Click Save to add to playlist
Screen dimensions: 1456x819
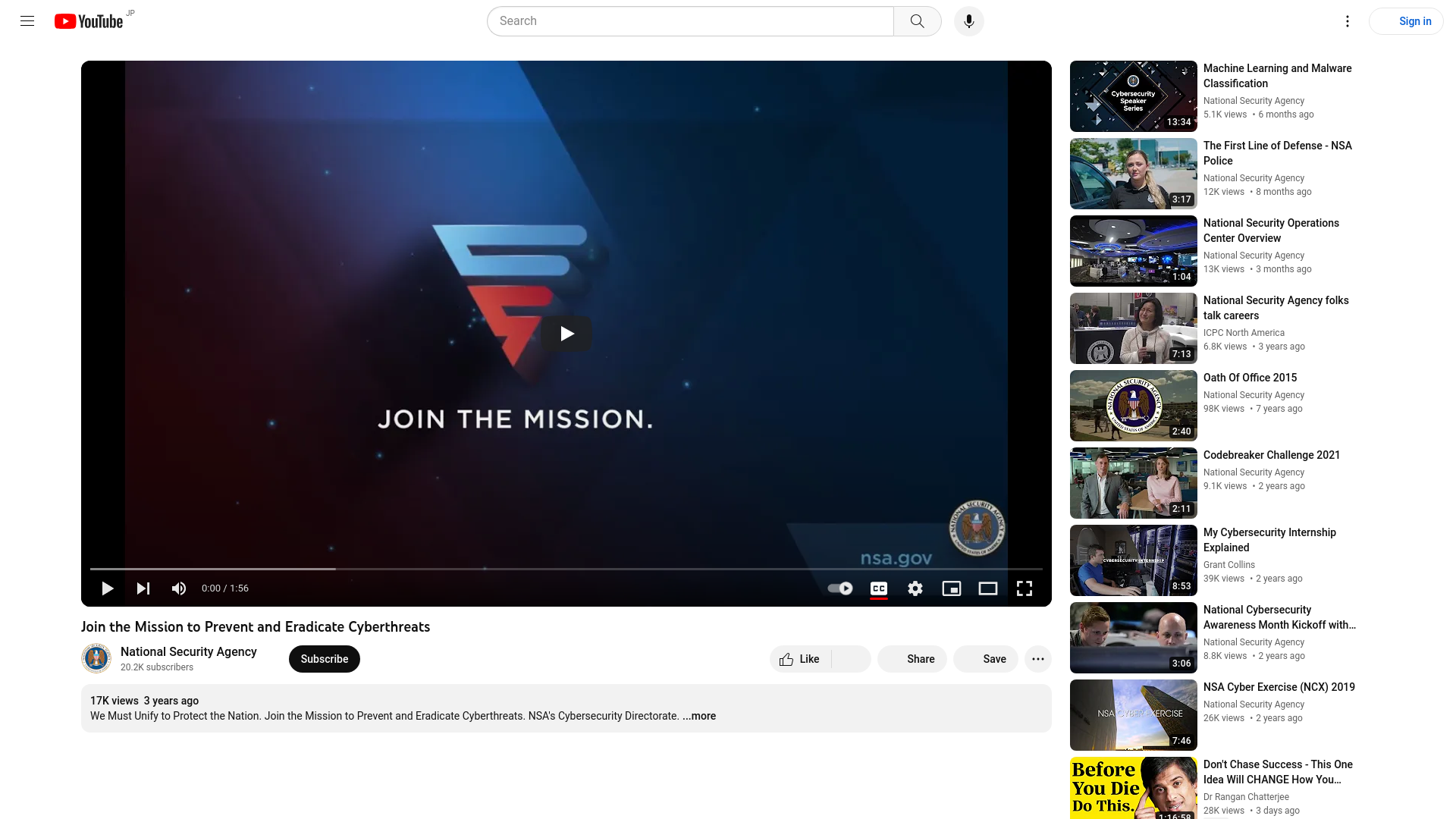994,658
